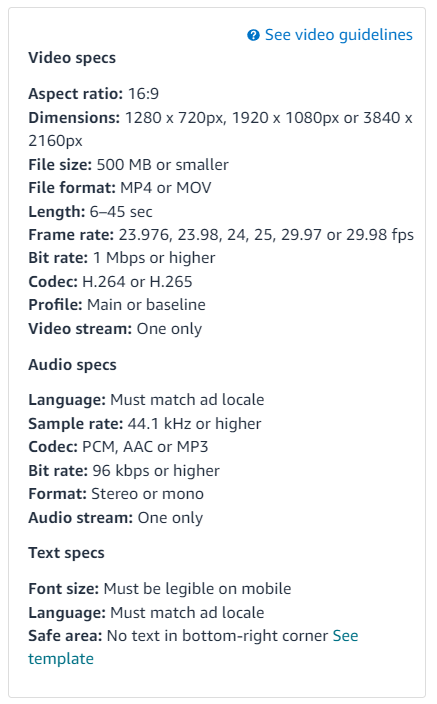This screenshot has height=704, width=437.
Task: Open the See video guidelines link
Action: pos(339,35)
